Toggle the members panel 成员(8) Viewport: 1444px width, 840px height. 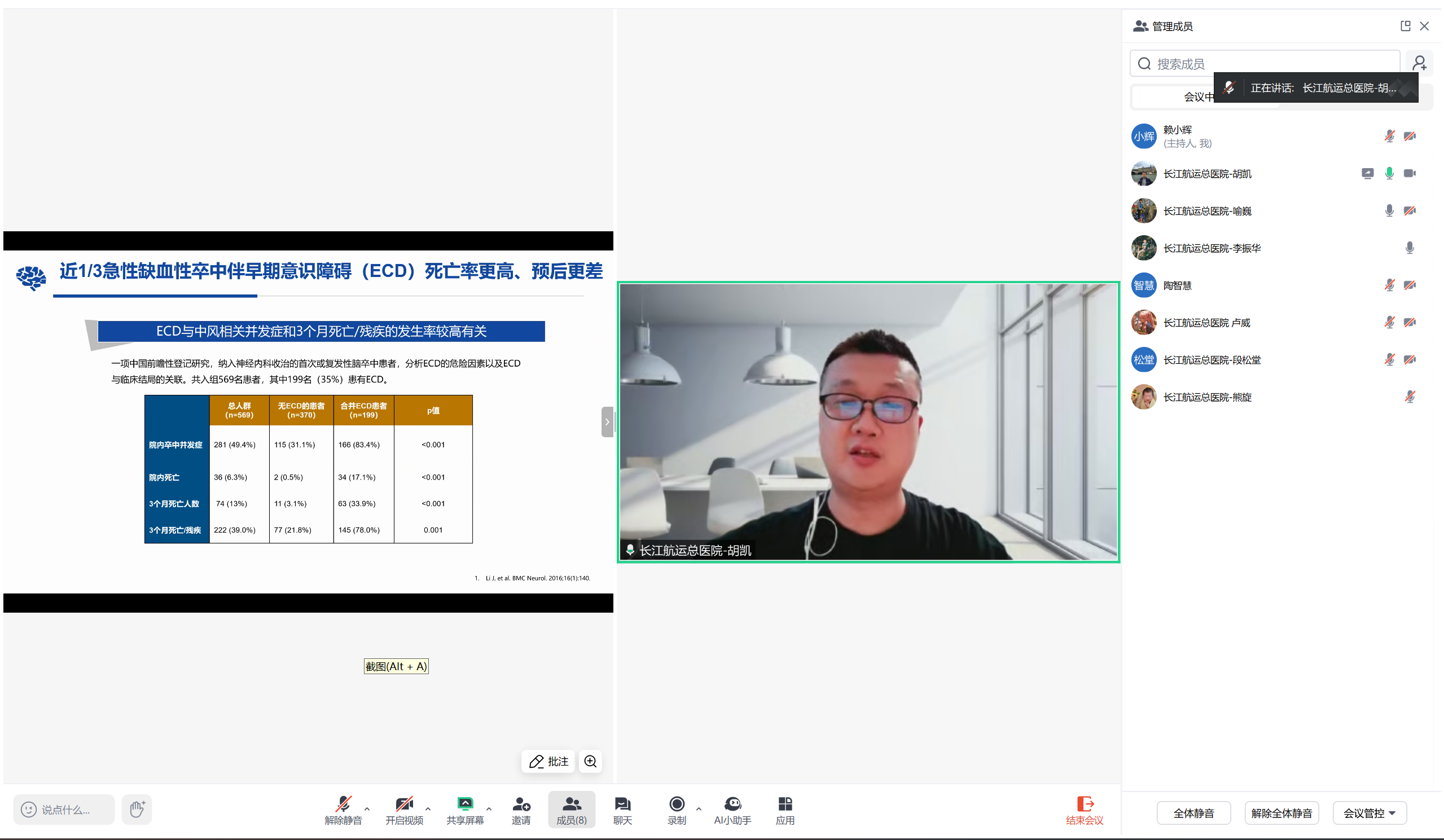click(x=571, y=810)
